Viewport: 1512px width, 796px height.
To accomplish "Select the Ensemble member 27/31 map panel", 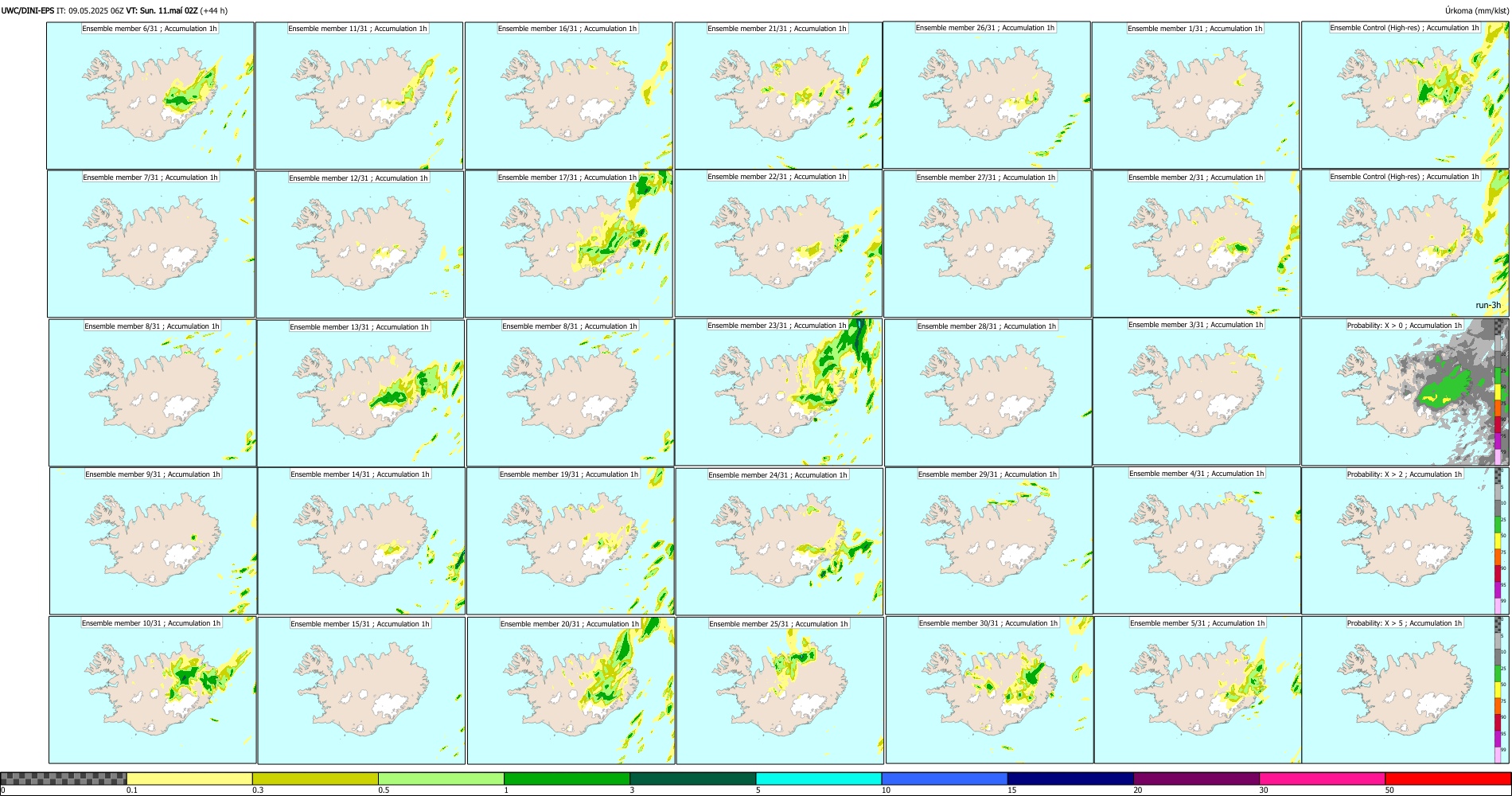I will (987, 244).
